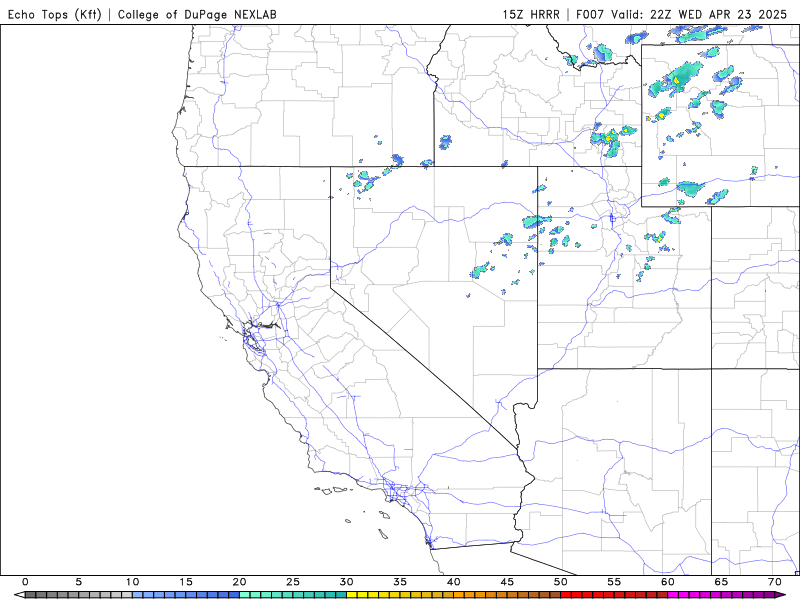This screenshot has width=800, height=600.
Task: Click the "College of DuPage NEXLAB" label
Action: [197, 14]
